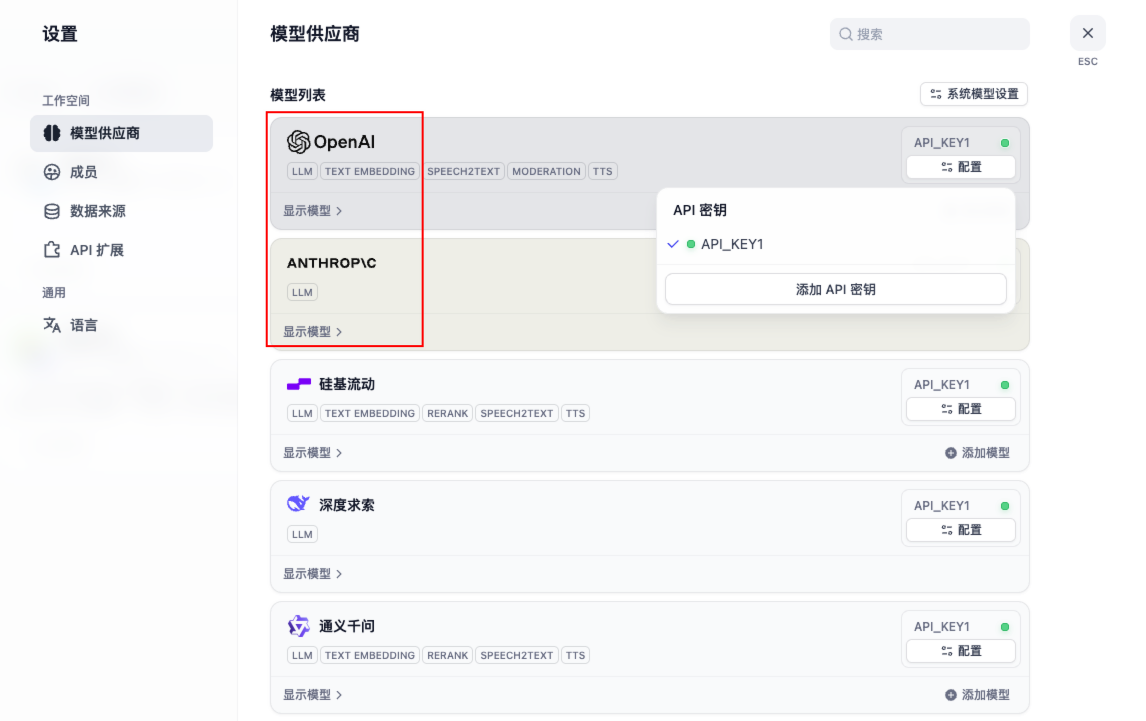This screenshot has width=1146, height=721.
Task: Click the 模型列表 heading
Action: (x=298, y=95)
